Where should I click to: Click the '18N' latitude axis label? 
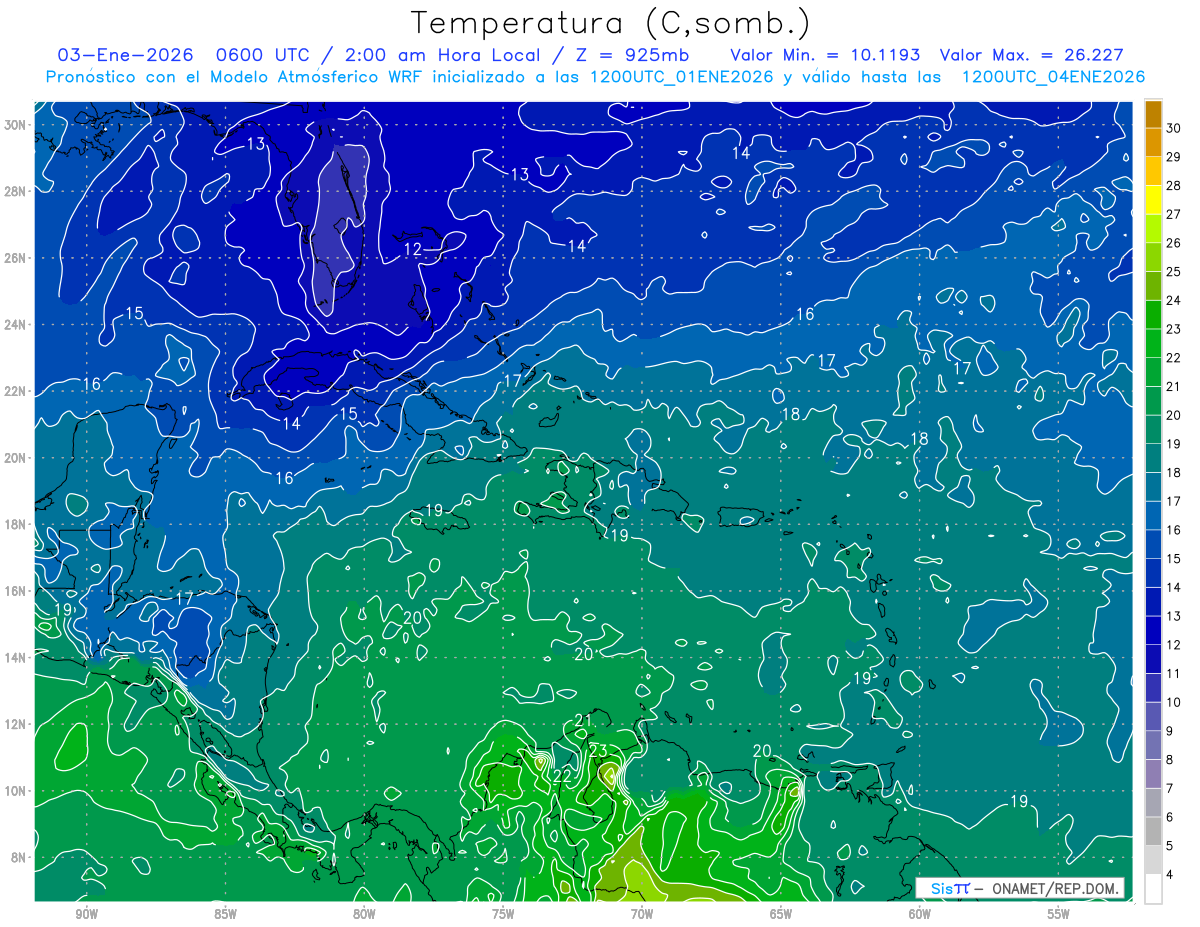pos(15,524)
